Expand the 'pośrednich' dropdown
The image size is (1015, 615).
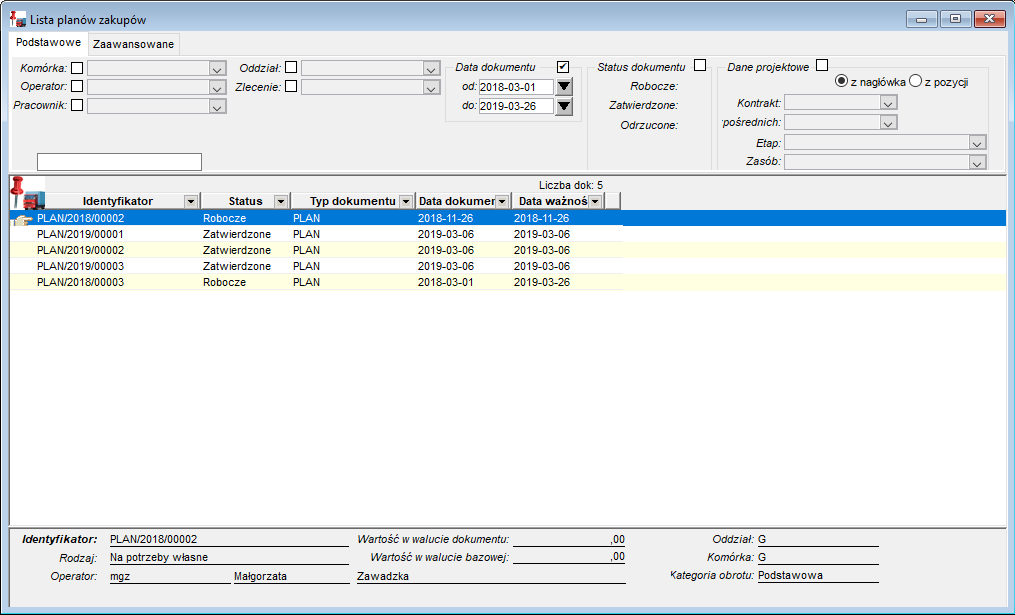point(888,122)
